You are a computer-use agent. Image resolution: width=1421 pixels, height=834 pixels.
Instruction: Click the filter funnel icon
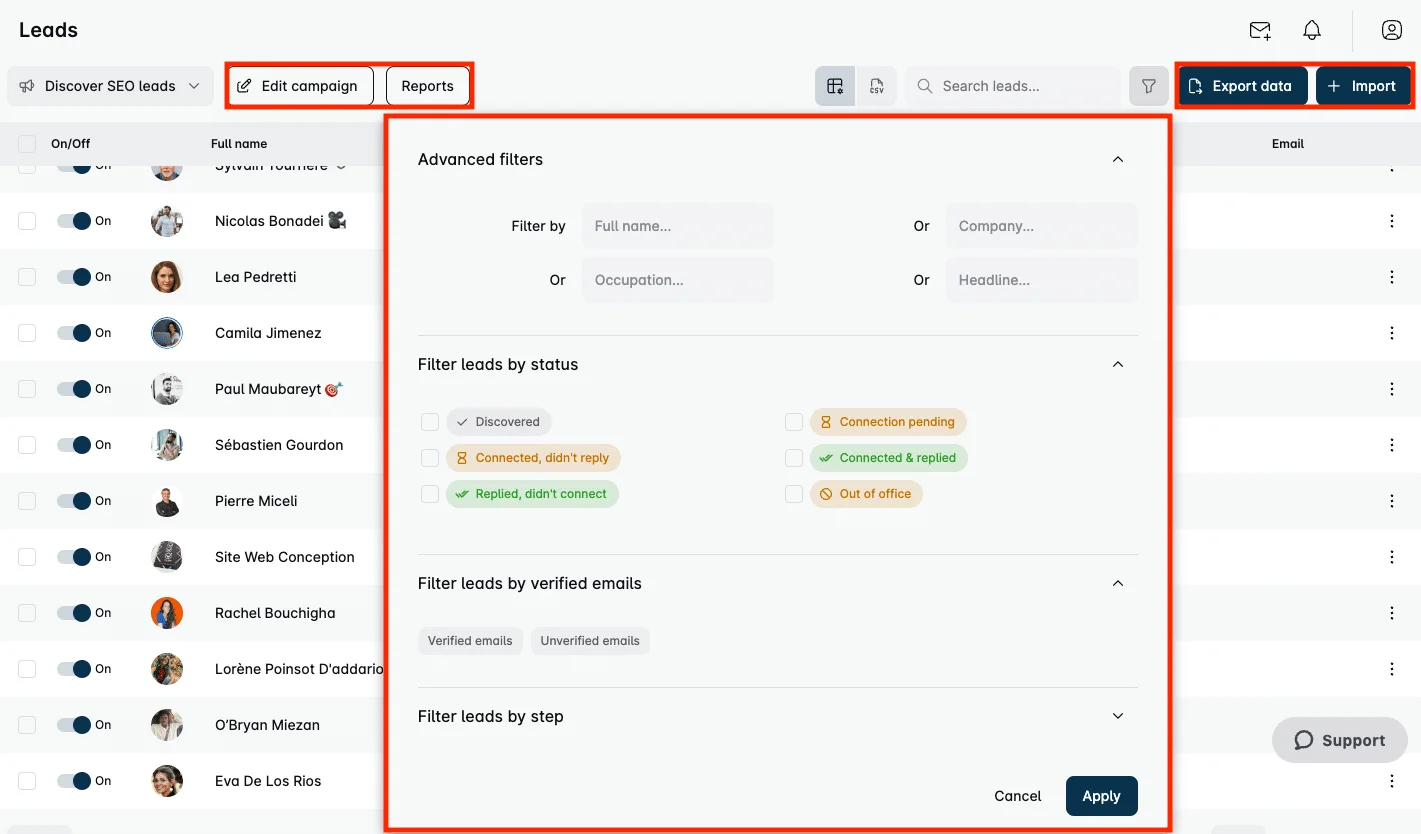[x=1149, y=86]
